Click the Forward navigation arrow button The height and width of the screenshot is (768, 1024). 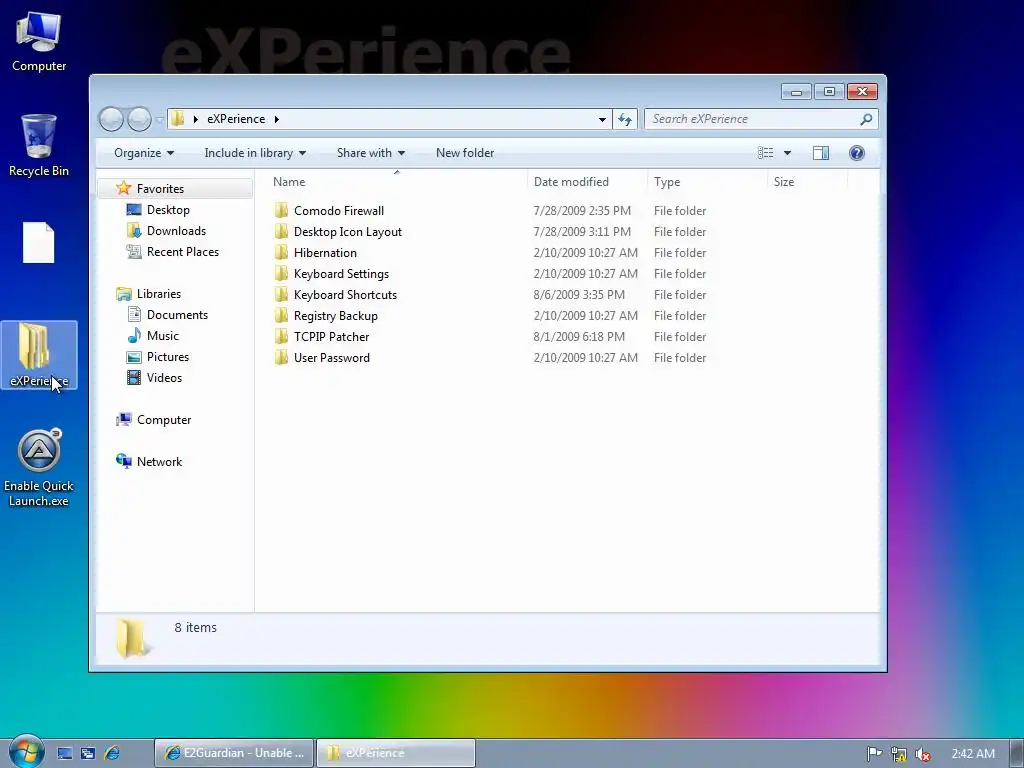pos(139,119)
